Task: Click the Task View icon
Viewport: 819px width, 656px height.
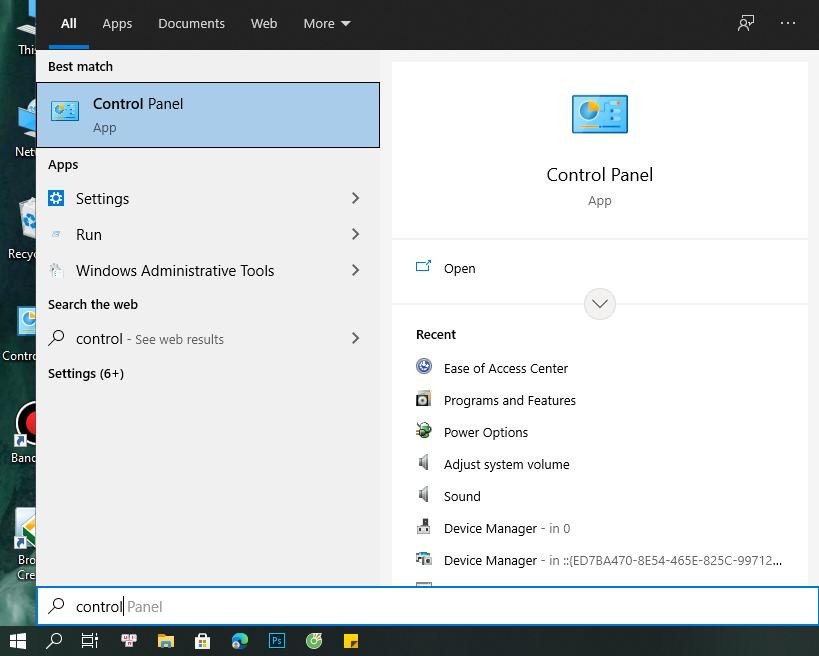Action: click(90, 641)
